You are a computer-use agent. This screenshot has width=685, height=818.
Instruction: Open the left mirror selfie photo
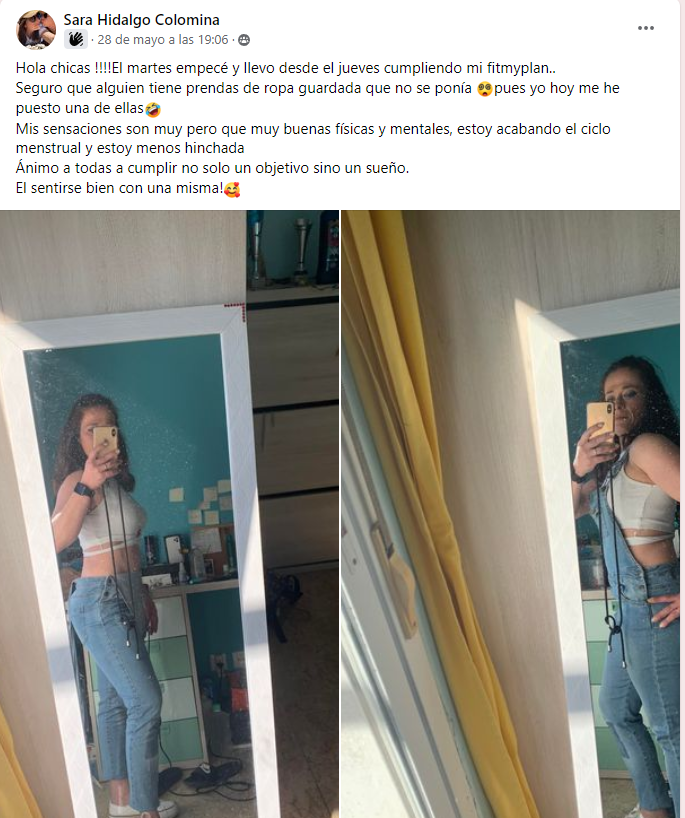169,514
